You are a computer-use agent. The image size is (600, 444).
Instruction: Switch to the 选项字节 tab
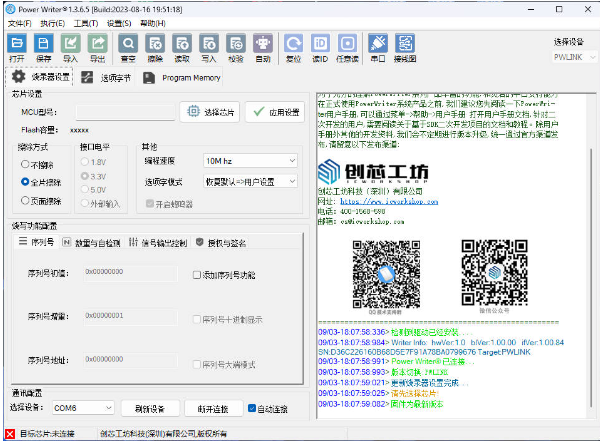[x=106, y=78]
